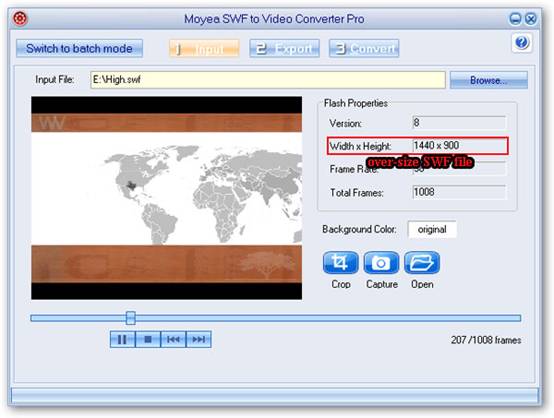Screen dimensions: 554x418
Task: Click the Background Color label
Action: pos(359,229)
